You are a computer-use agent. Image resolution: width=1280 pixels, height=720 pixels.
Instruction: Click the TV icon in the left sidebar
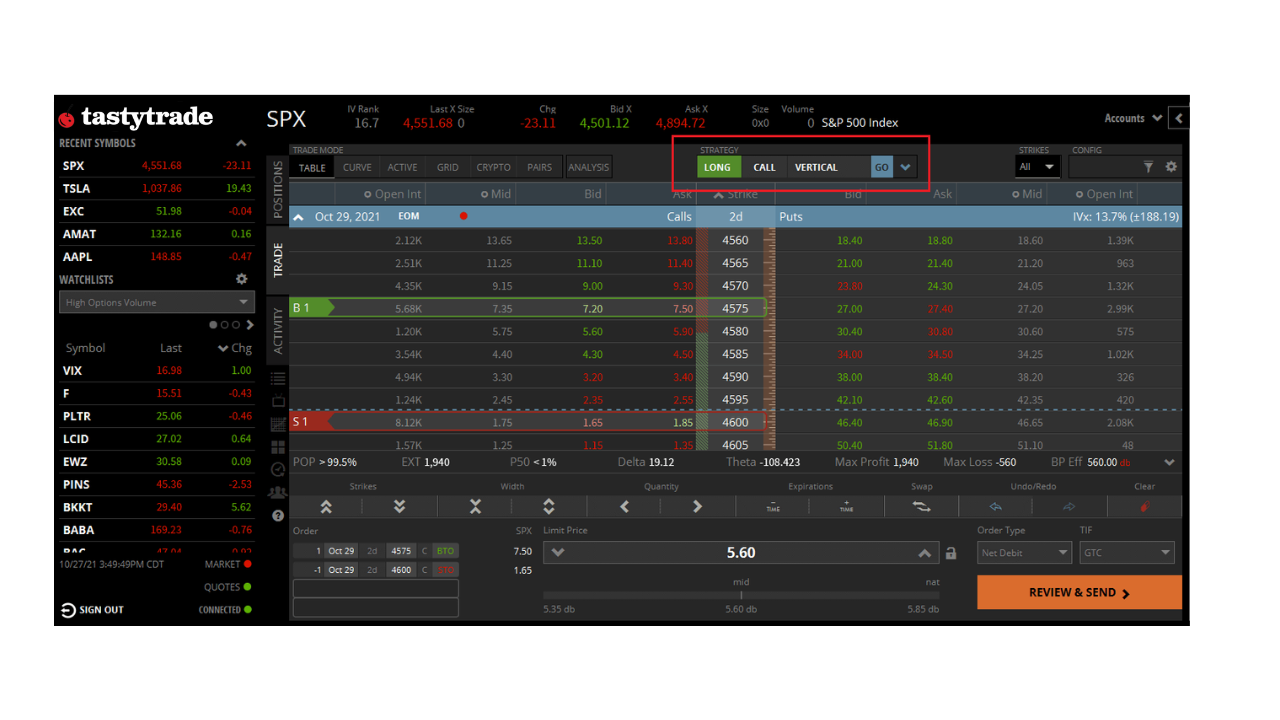click(x=278, y=401)
